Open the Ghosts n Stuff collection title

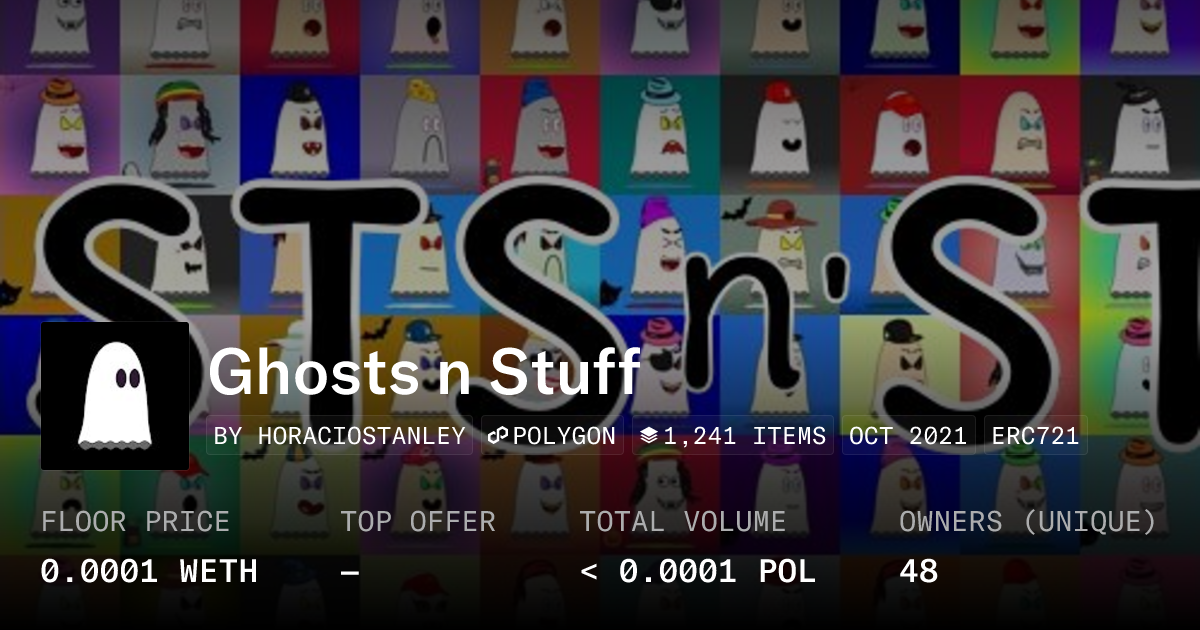pos(424,372)
